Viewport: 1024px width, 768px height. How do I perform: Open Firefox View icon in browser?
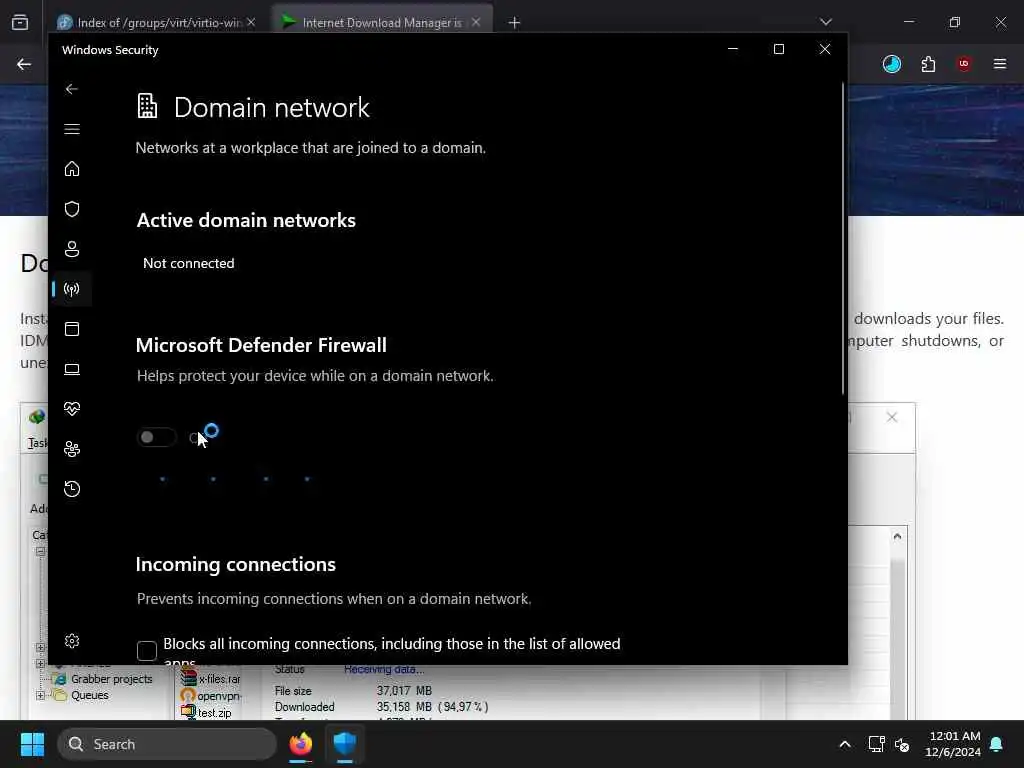20,23
